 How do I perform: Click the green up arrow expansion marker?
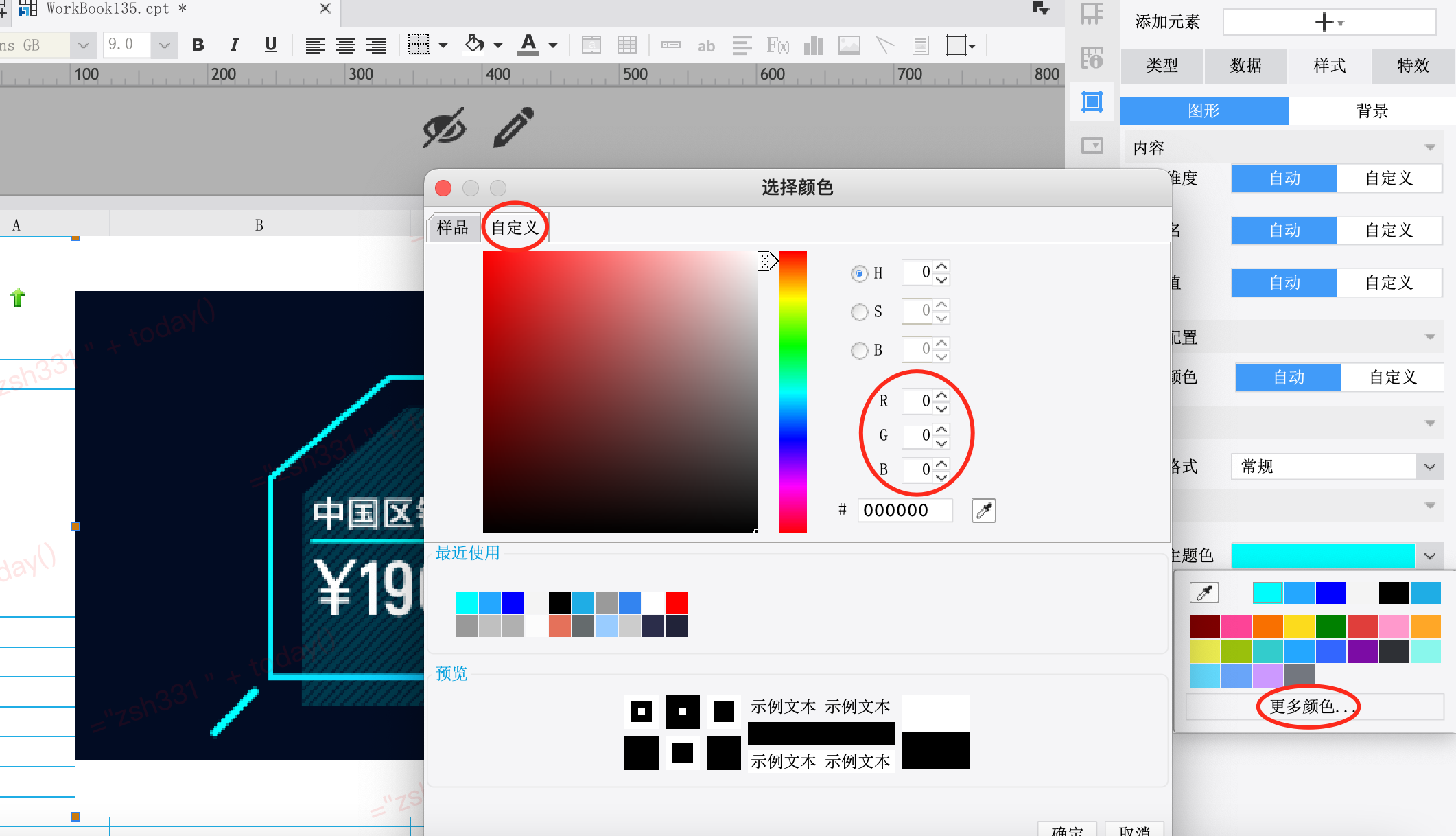18,297
